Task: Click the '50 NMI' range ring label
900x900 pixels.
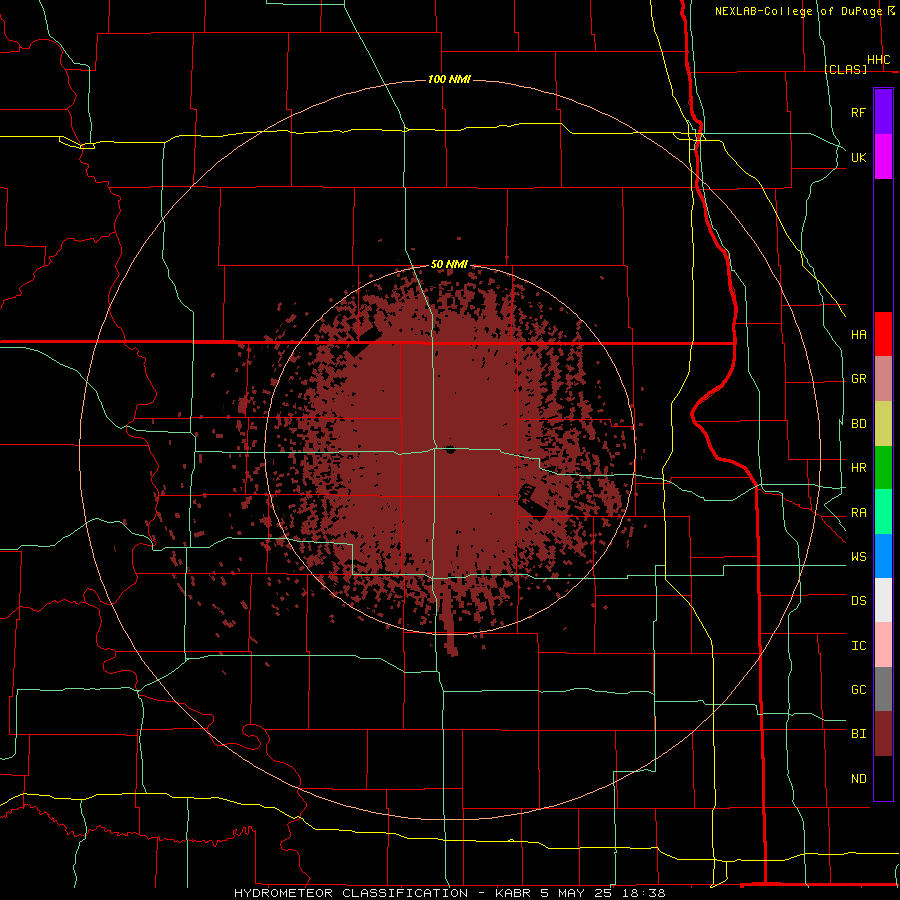Action: pyautogui.click(x=449, y=264)
